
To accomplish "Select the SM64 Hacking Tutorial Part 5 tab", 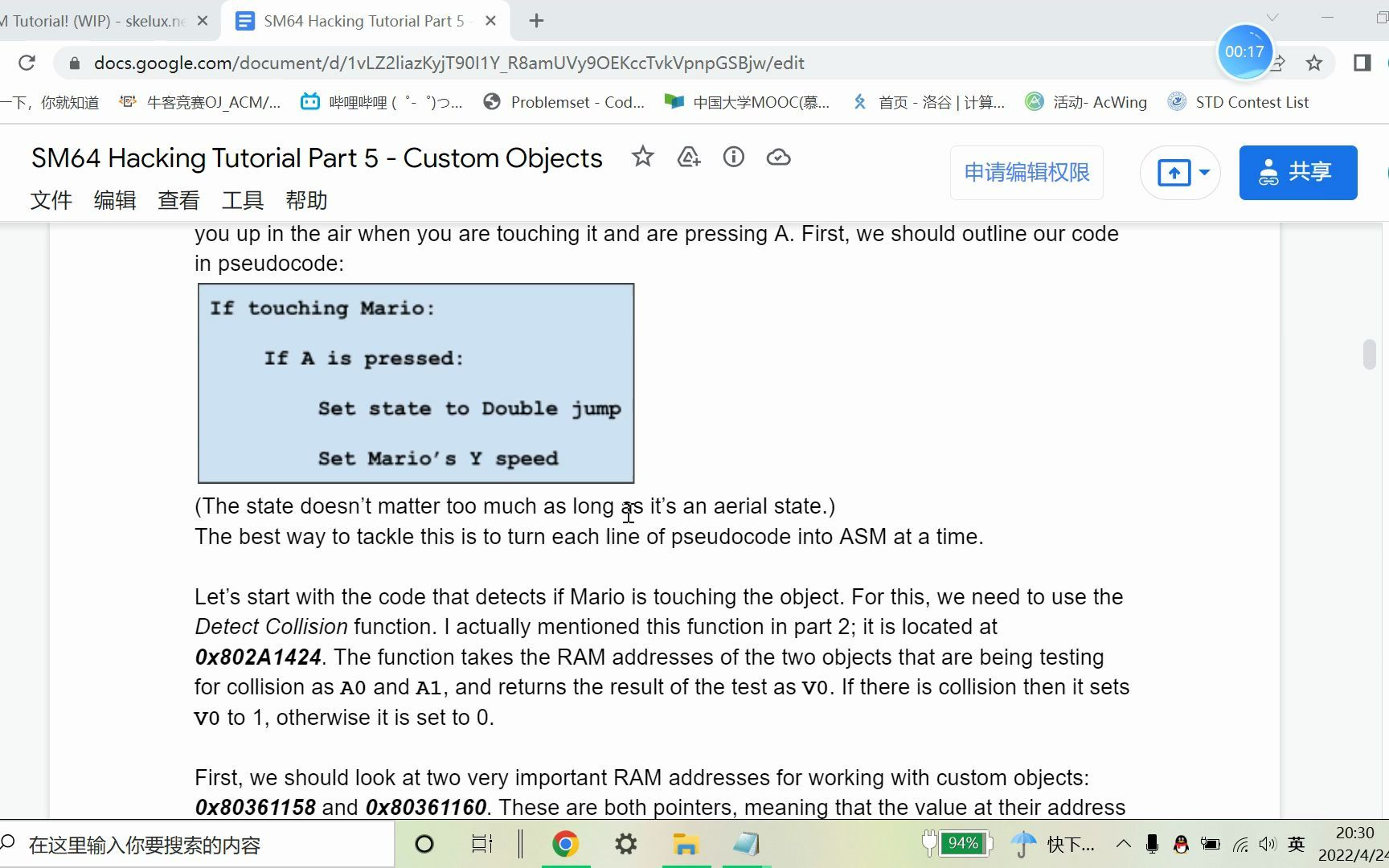I will tap(366, 21).
